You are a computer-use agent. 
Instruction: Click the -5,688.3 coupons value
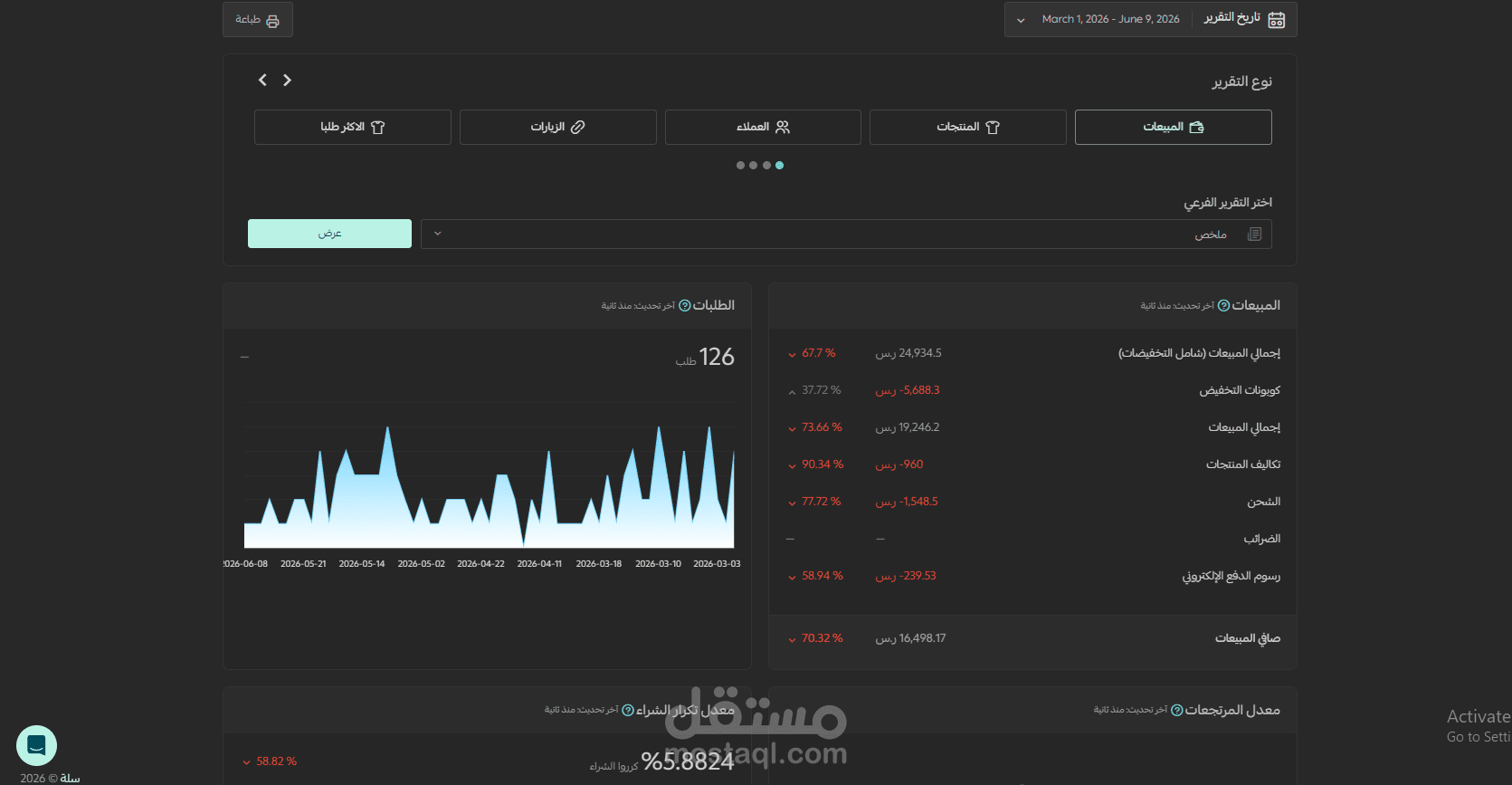tap(908, 390)
